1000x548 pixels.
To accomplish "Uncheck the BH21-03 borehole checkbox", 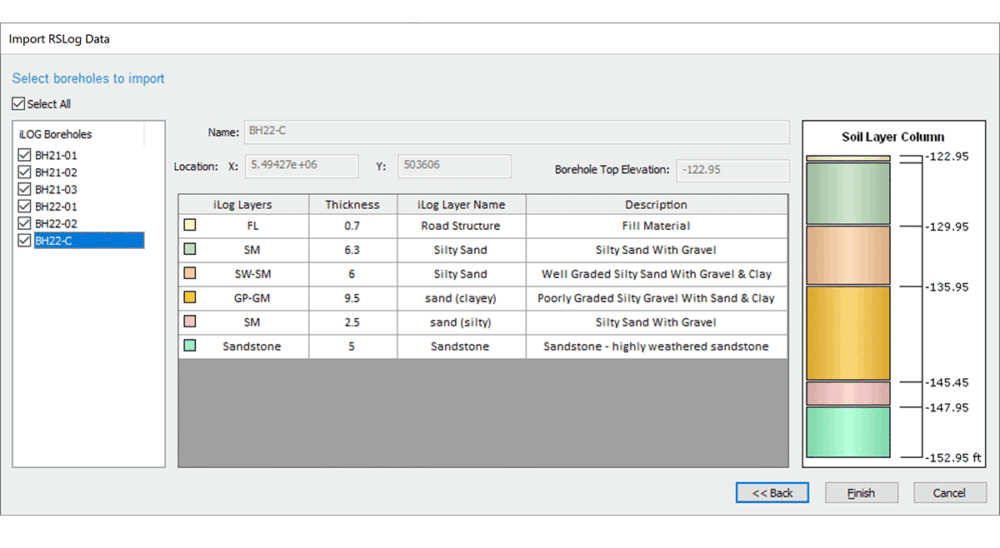I will click(x=25, y=189).
